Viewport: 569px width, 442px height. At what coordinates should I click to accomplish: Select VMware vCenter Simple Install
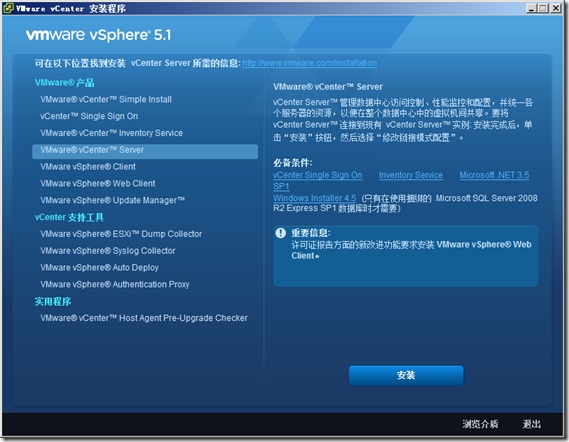(106, 99)
